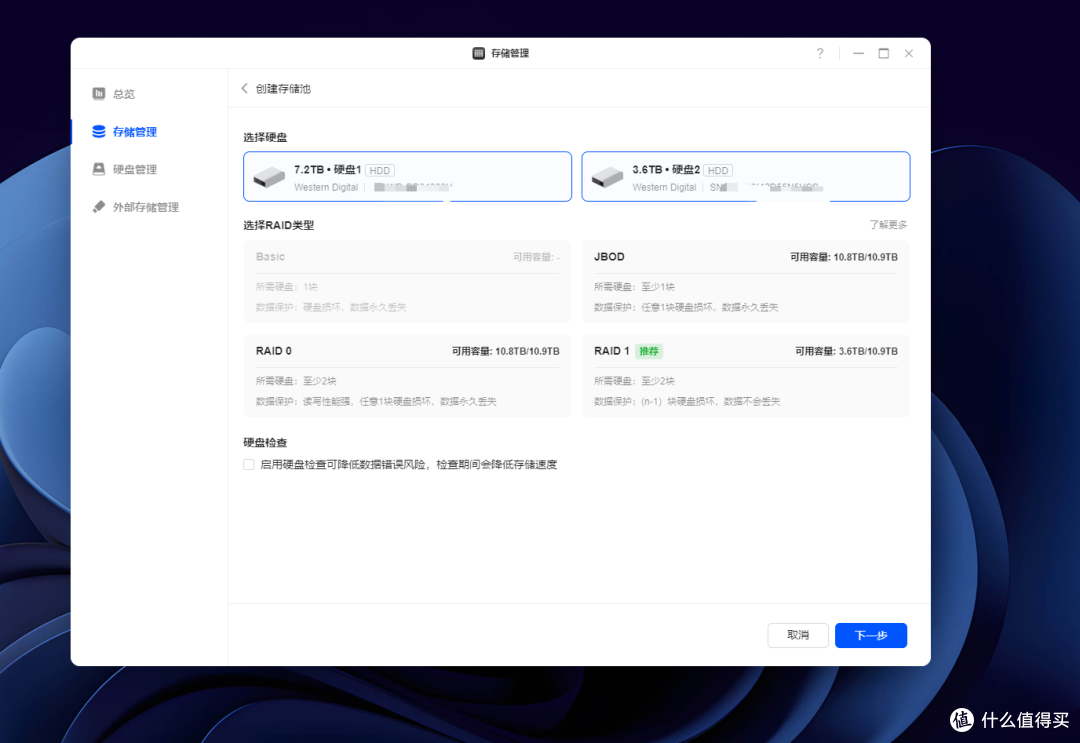1080x743 pixels.
Task: Click the hard drive icon of 硬盘1
Action: pyautogui.click(x=269, y=177)
